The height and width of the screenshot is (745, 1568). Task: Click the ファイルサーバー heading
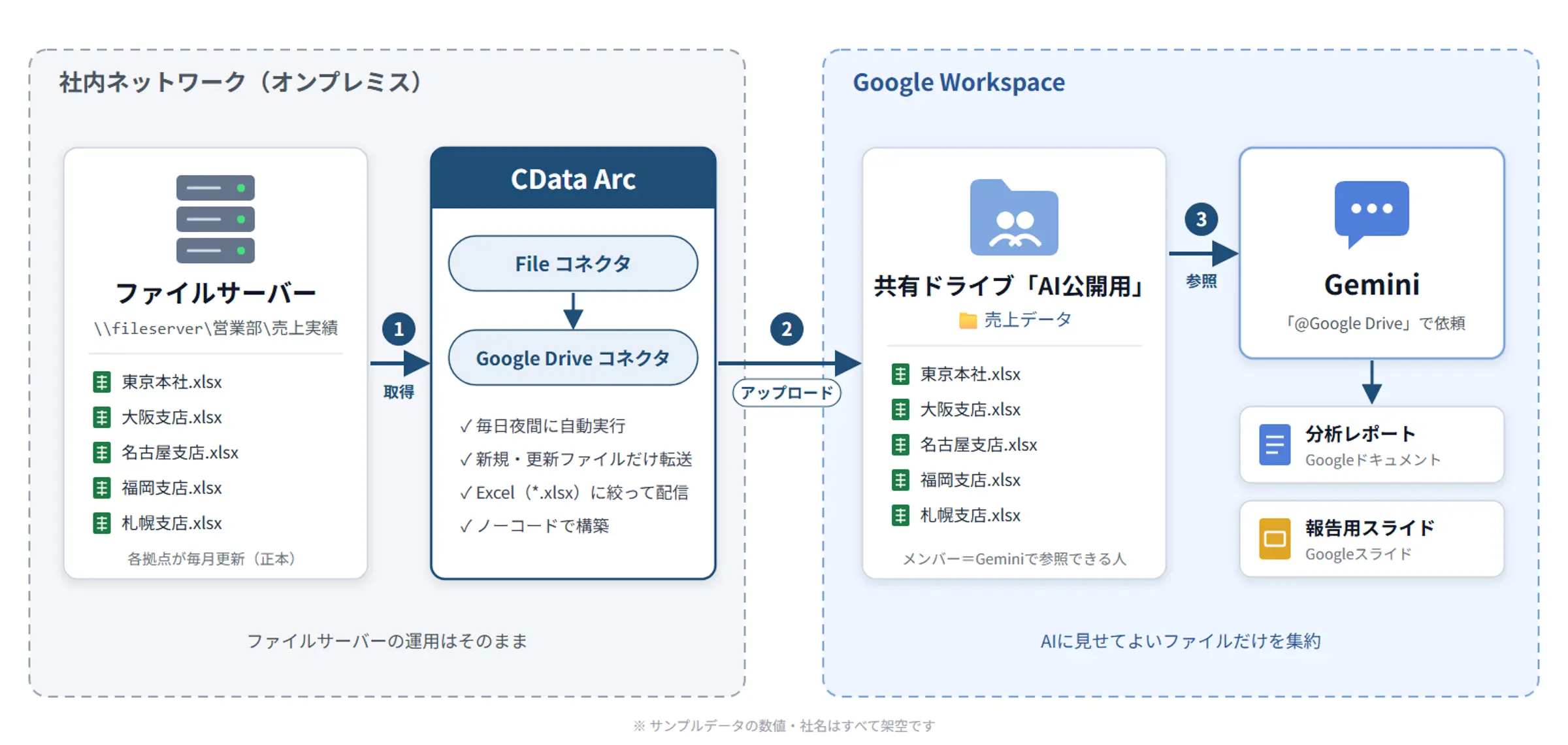(x=216, y=292)
